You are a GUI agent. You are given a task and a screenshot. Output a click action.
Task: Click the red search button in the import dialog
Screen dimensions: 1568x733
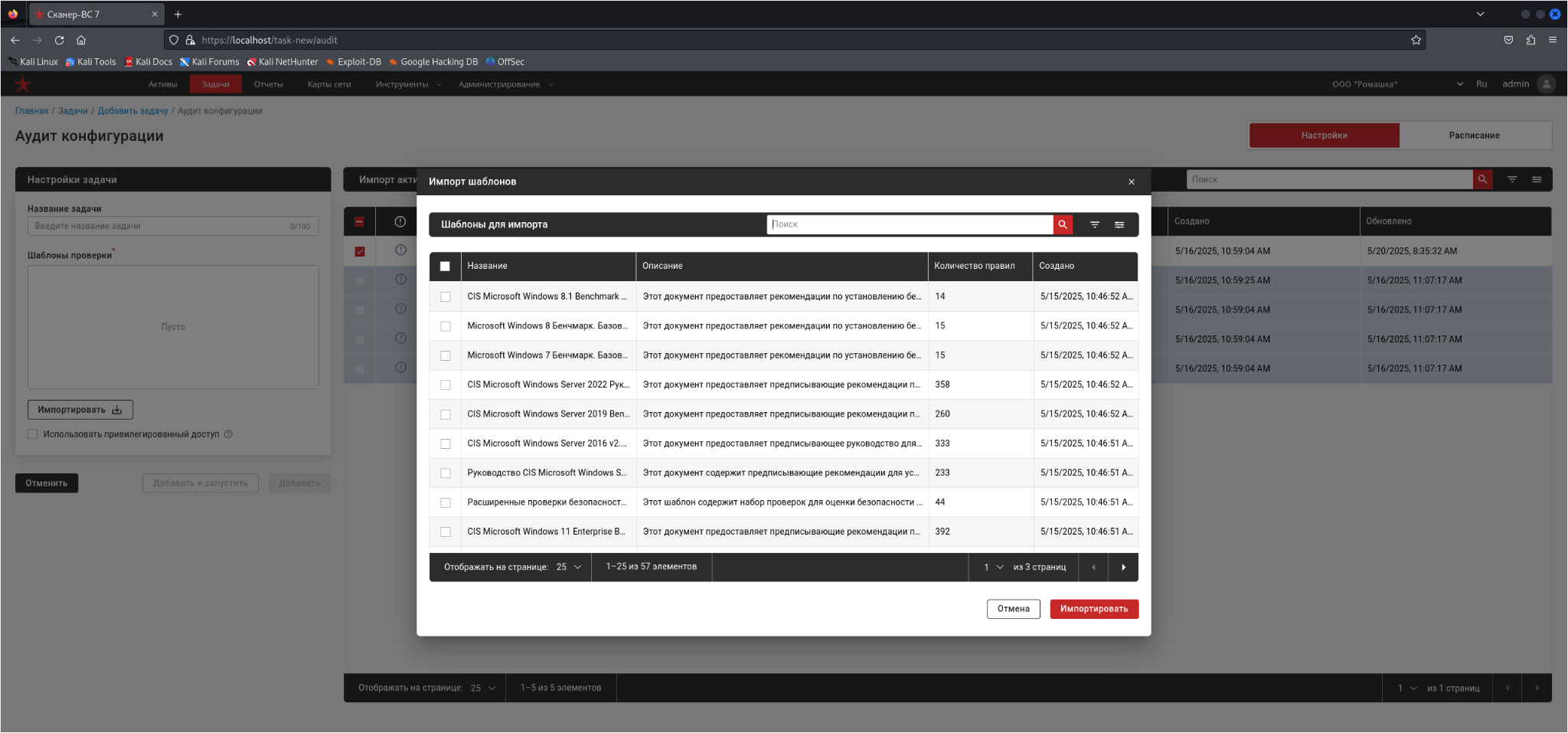[1063, 224]
